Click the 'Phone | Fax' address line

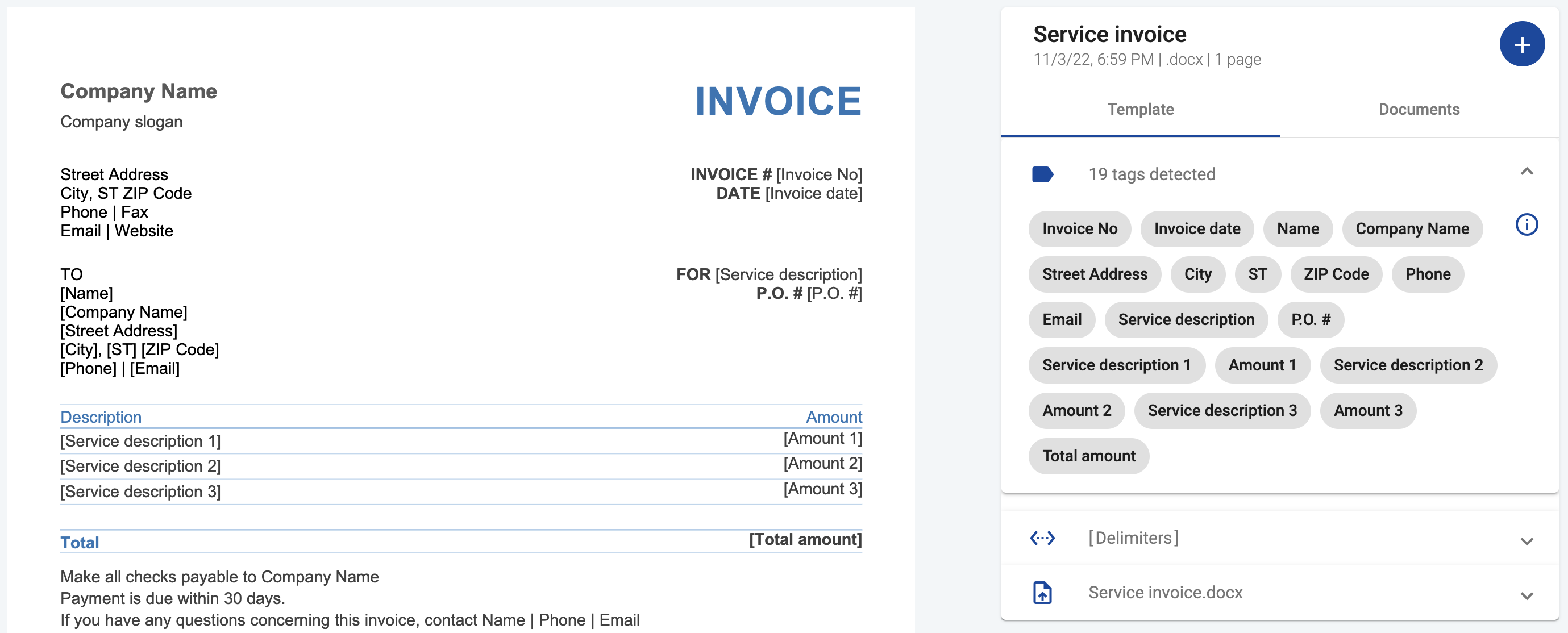103,213
